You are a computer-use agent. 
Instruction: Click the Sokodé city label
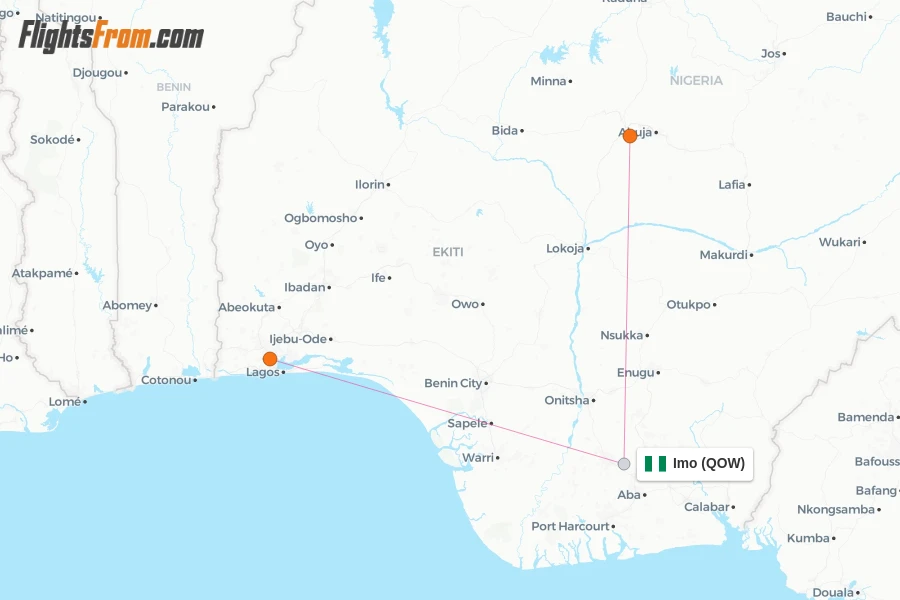[52, 140]
